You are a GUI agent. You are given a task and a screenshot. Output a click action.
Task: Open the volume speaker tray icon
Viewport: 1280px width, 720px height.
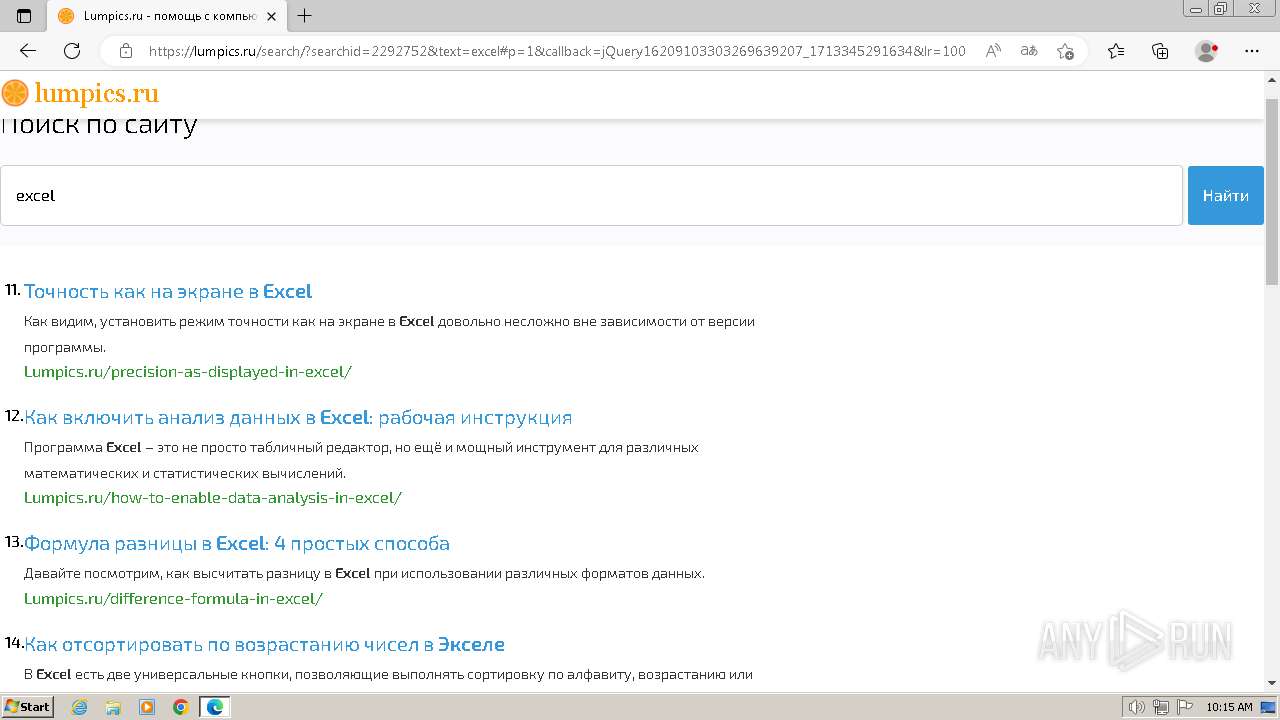coord(1137,707)
